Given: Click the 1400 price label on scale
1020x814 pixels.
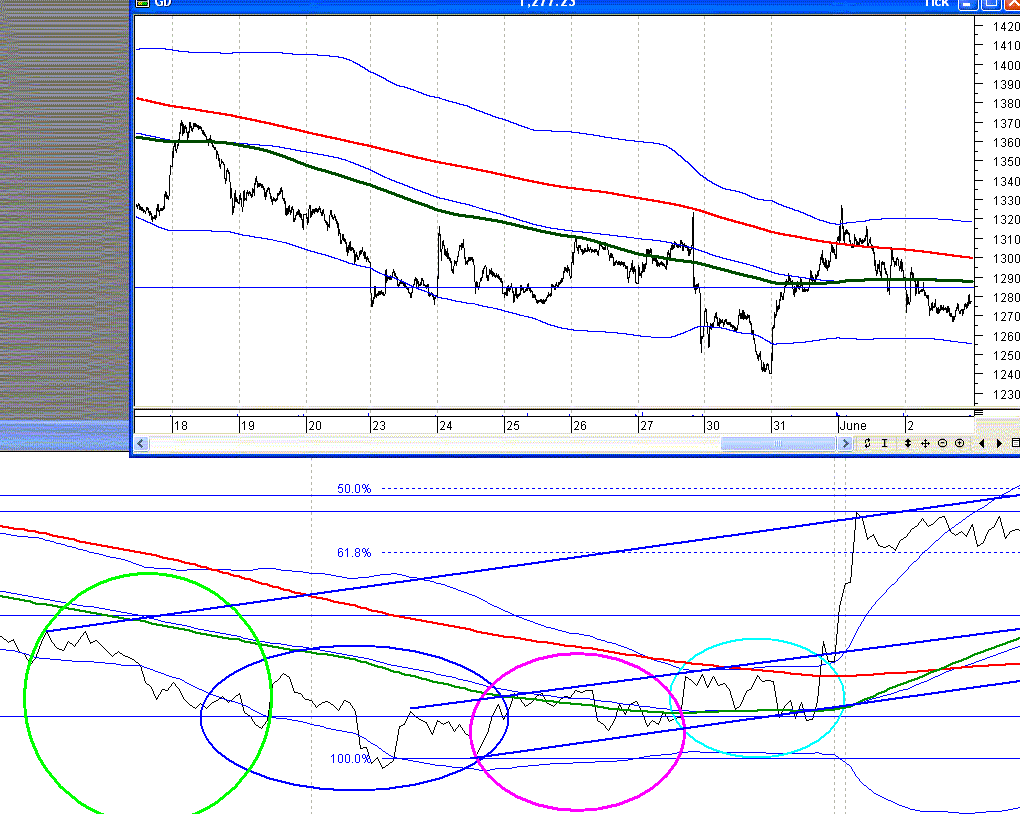Looking at the screenshot, I should point(1006,65).
